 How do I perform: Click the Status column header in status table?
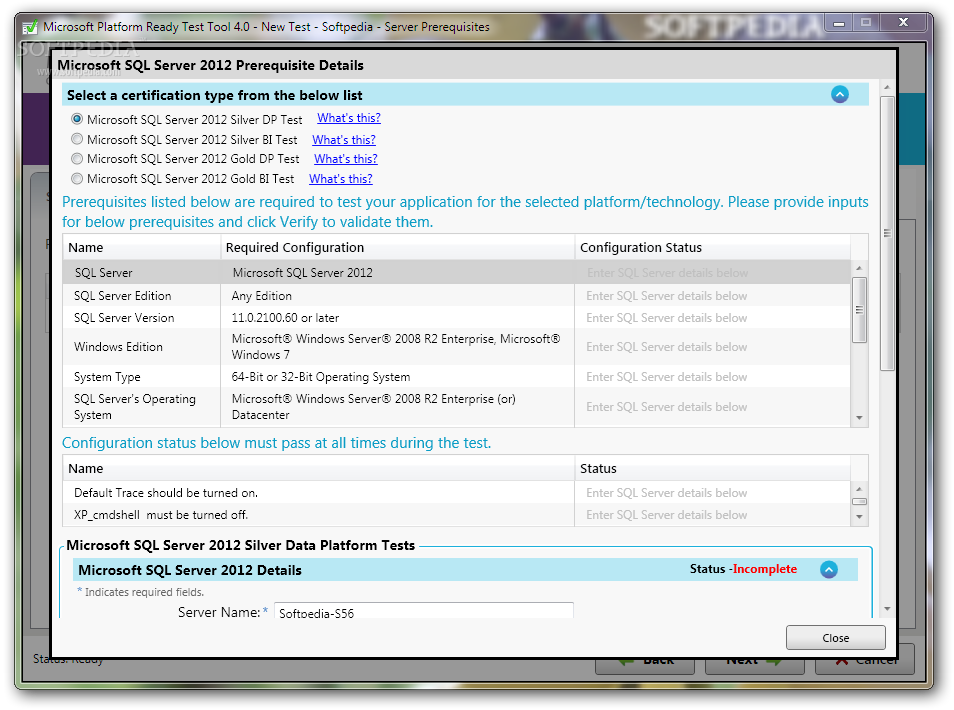coord(712,468)
